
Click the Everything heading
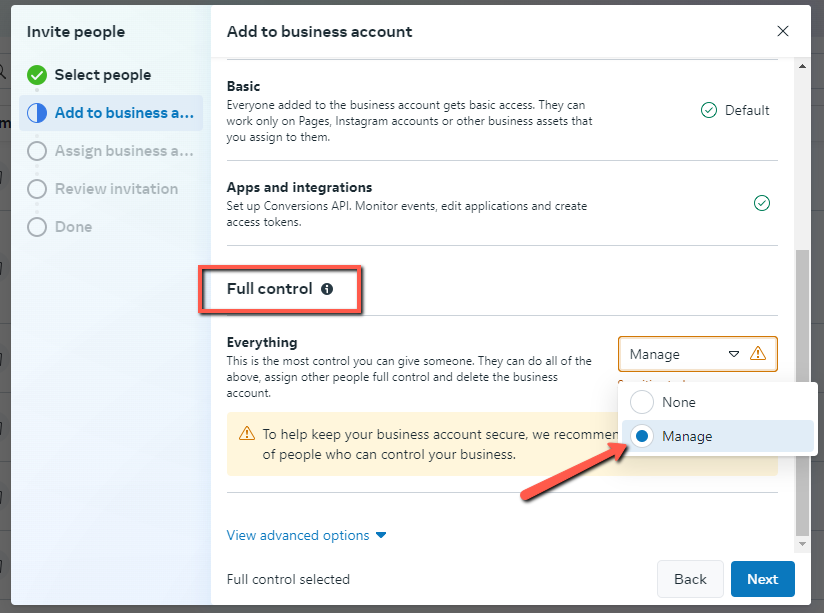pos(262,342)
